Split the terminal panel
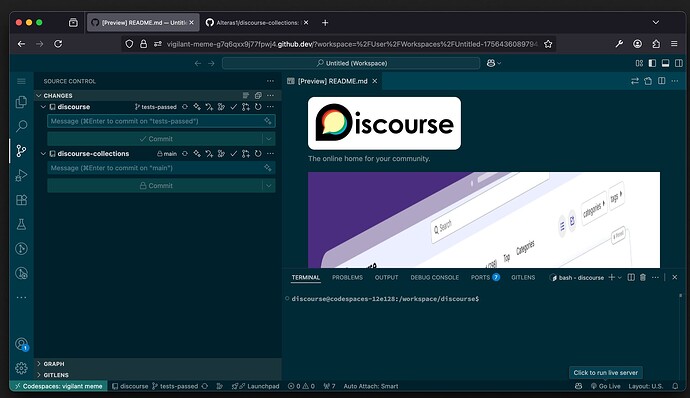The image size is (690, 398). tap(631, 277)
